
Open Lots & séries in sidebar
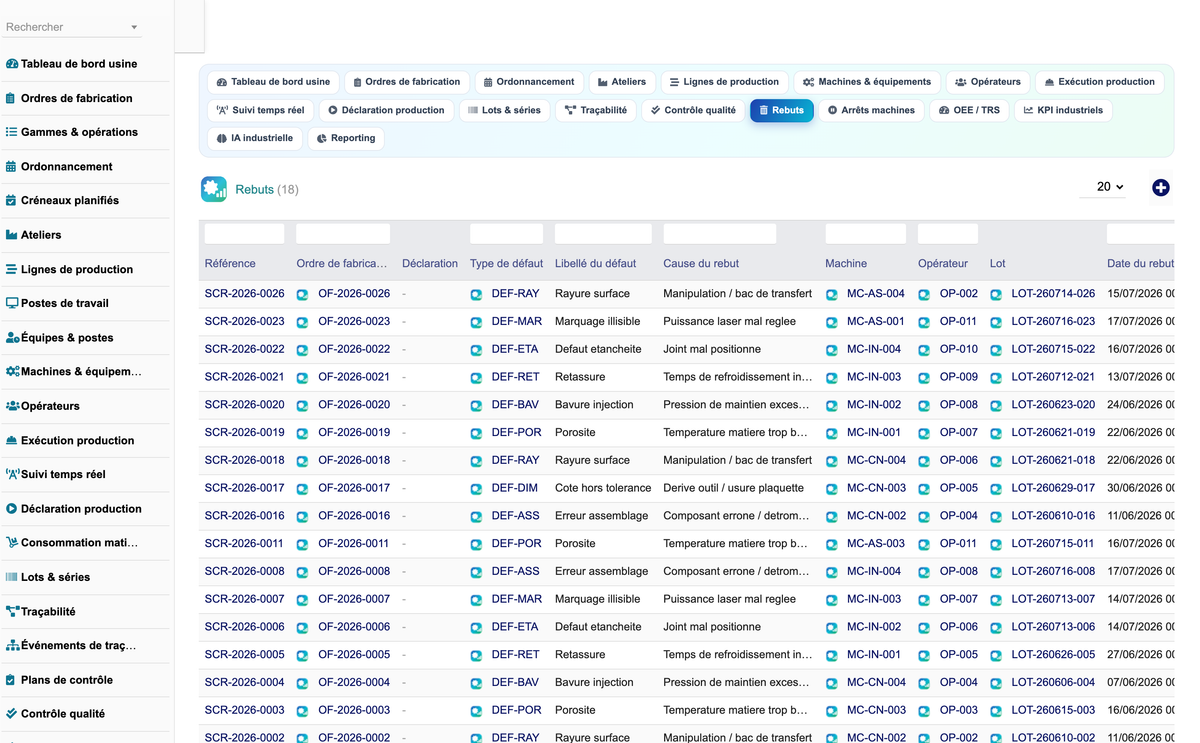pyautogui.click(x=55, y=577)
